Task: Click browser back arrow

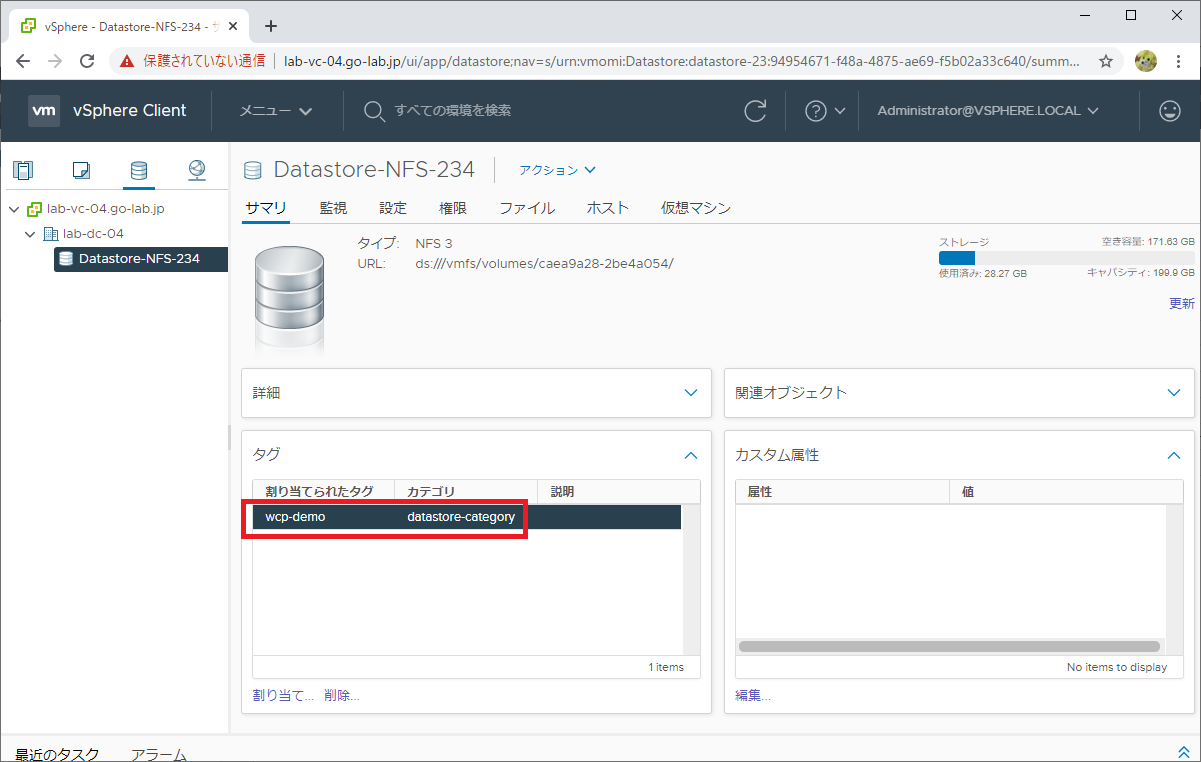Action: [23, 61]
